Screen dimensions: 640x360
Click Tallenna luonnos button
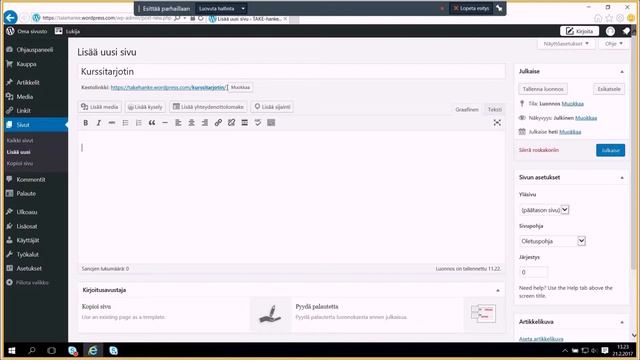(543, 89)
